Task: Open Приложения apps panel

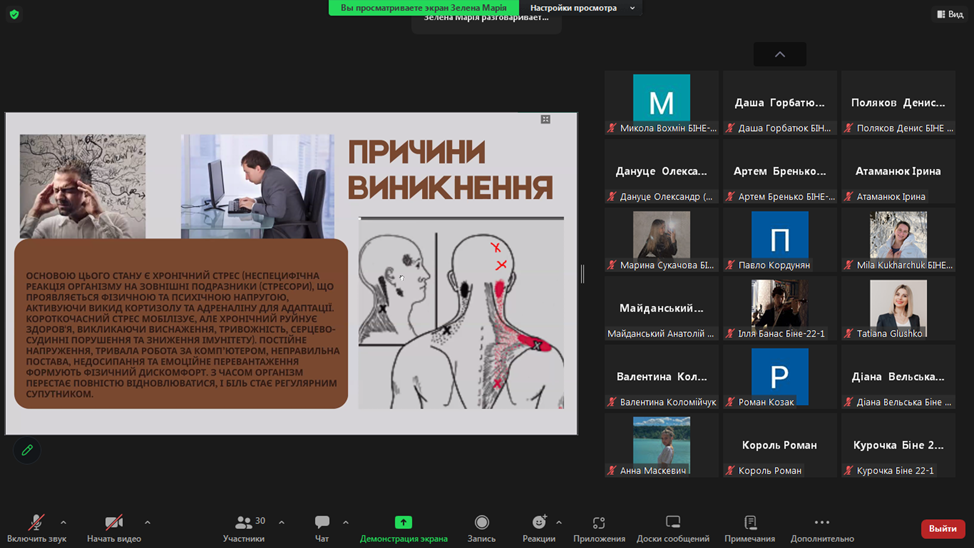Action: 599,527
